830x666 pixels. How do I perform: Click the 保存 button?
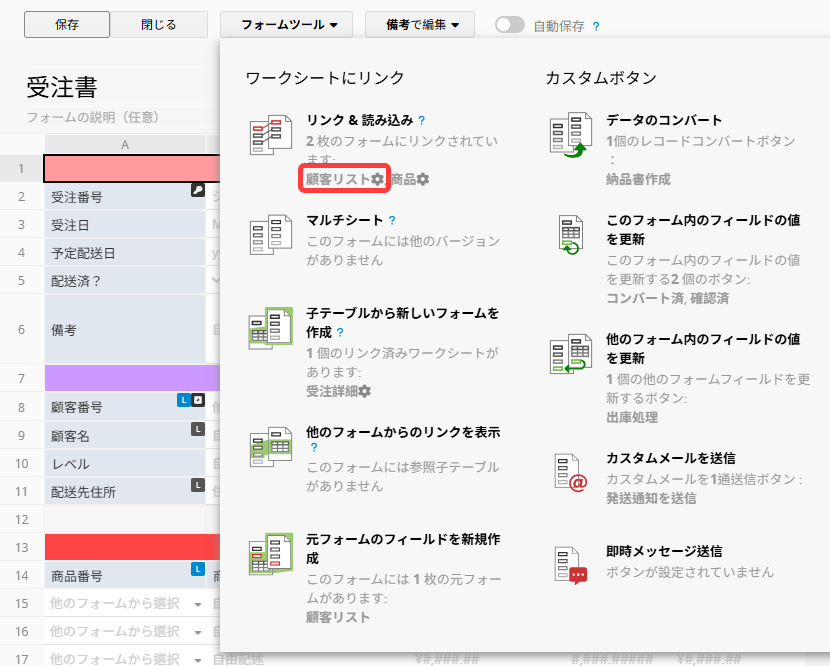tap(67, 25)
